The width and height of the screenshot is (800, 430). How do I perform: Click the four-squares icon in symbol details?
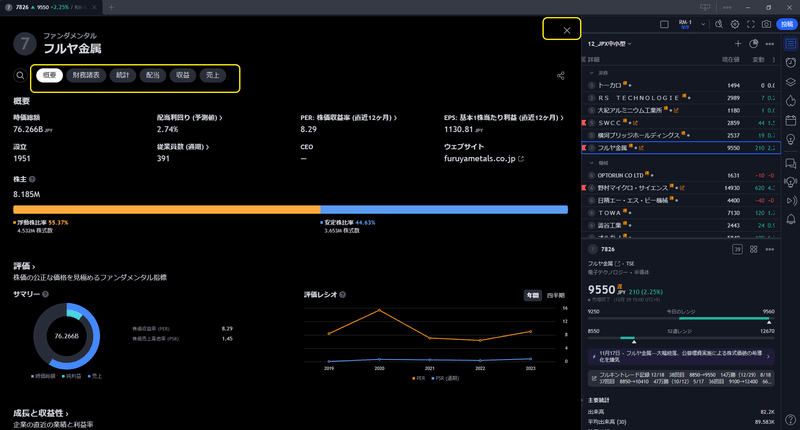point(754,249)
